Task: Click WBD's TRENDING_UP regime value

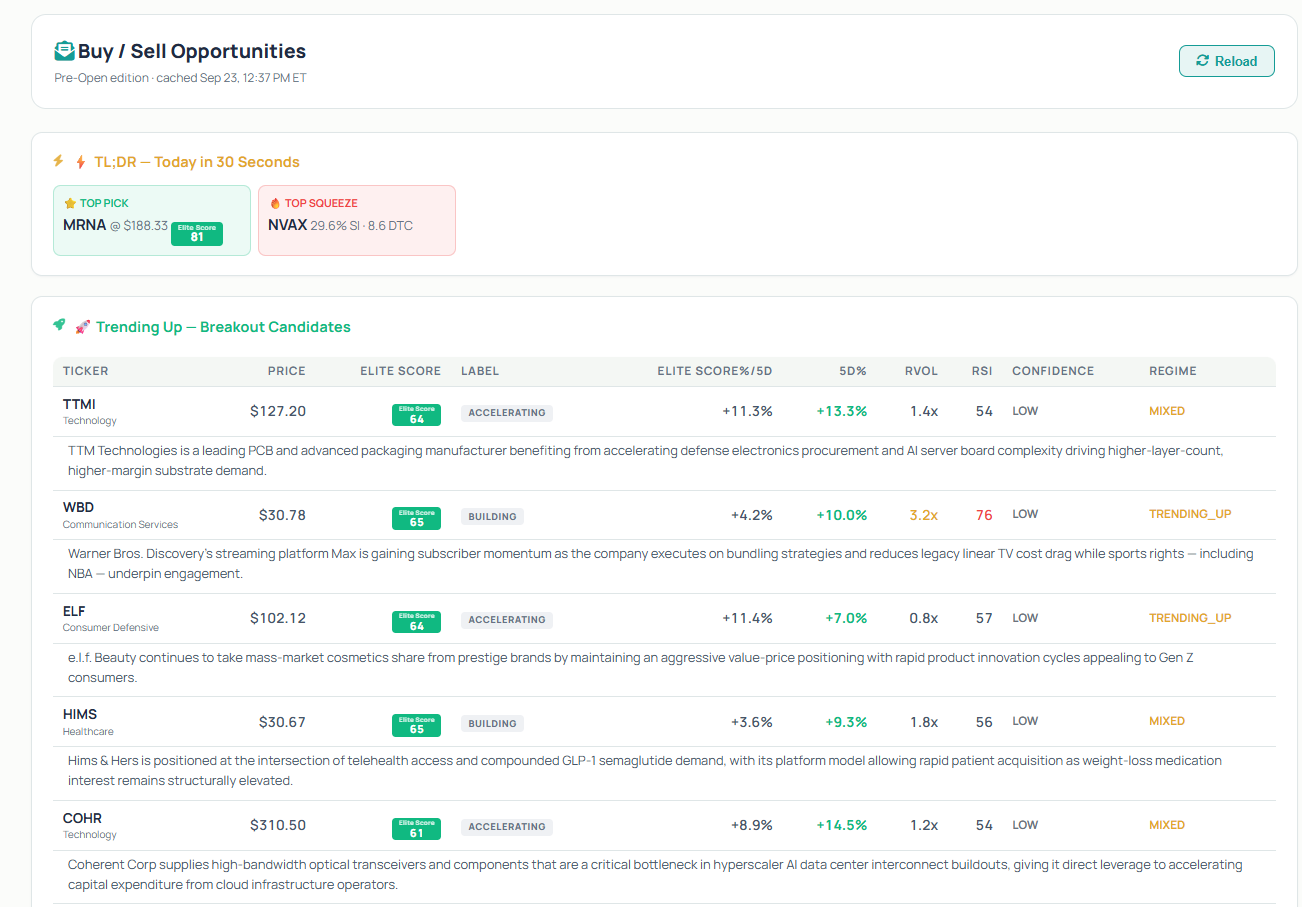Action: (x=1190, y=514)
